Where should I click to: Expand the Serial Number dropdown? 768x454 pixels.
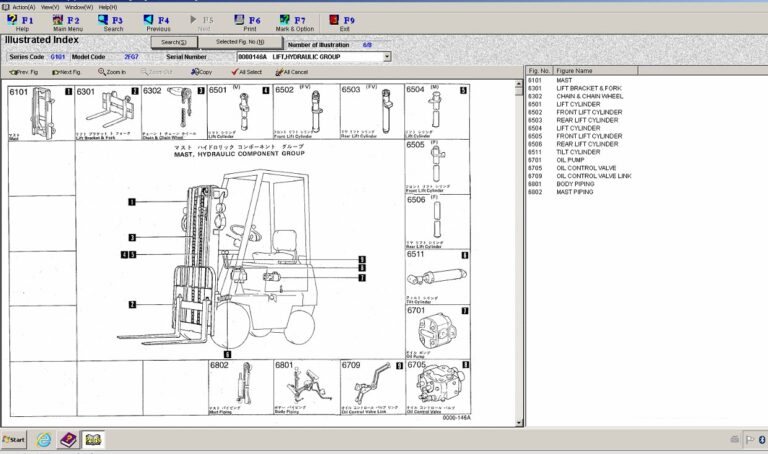pos(387,57)
